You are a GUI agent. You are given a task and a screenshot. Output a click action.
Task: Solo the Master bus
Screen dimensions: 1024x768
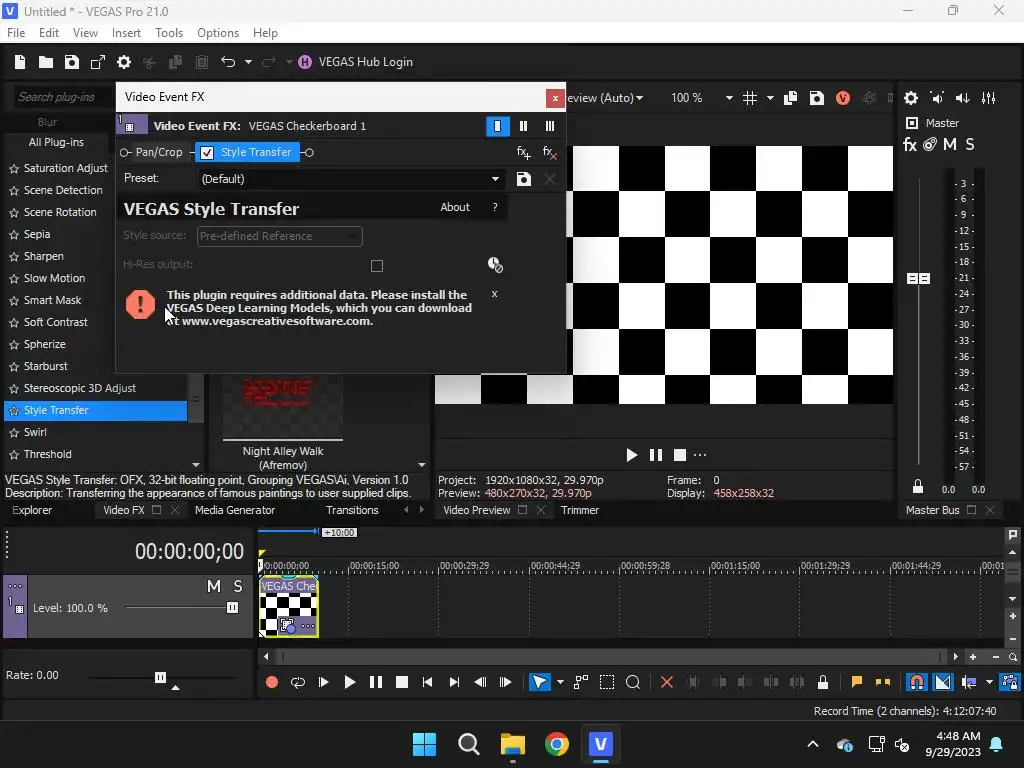click(970, 144)
